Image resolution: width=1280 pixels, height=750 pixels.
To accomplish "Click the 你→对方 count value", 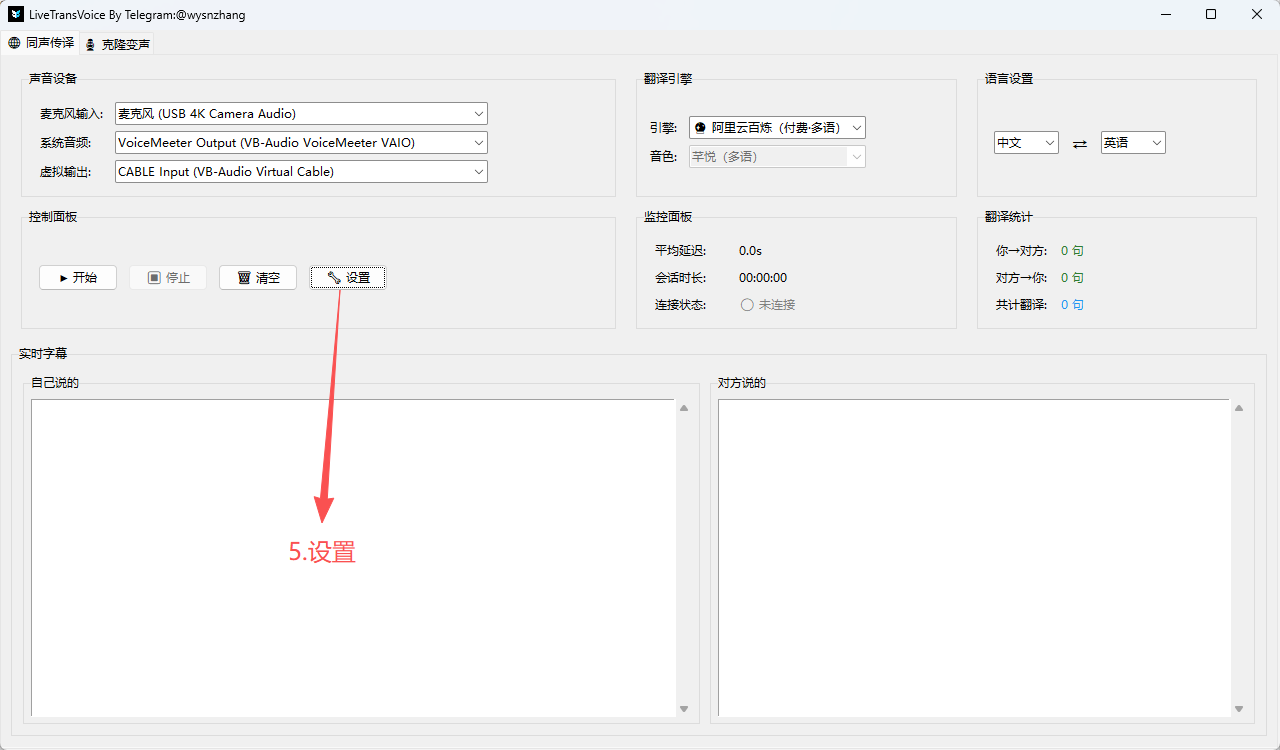I will (x=1072, y=251).
